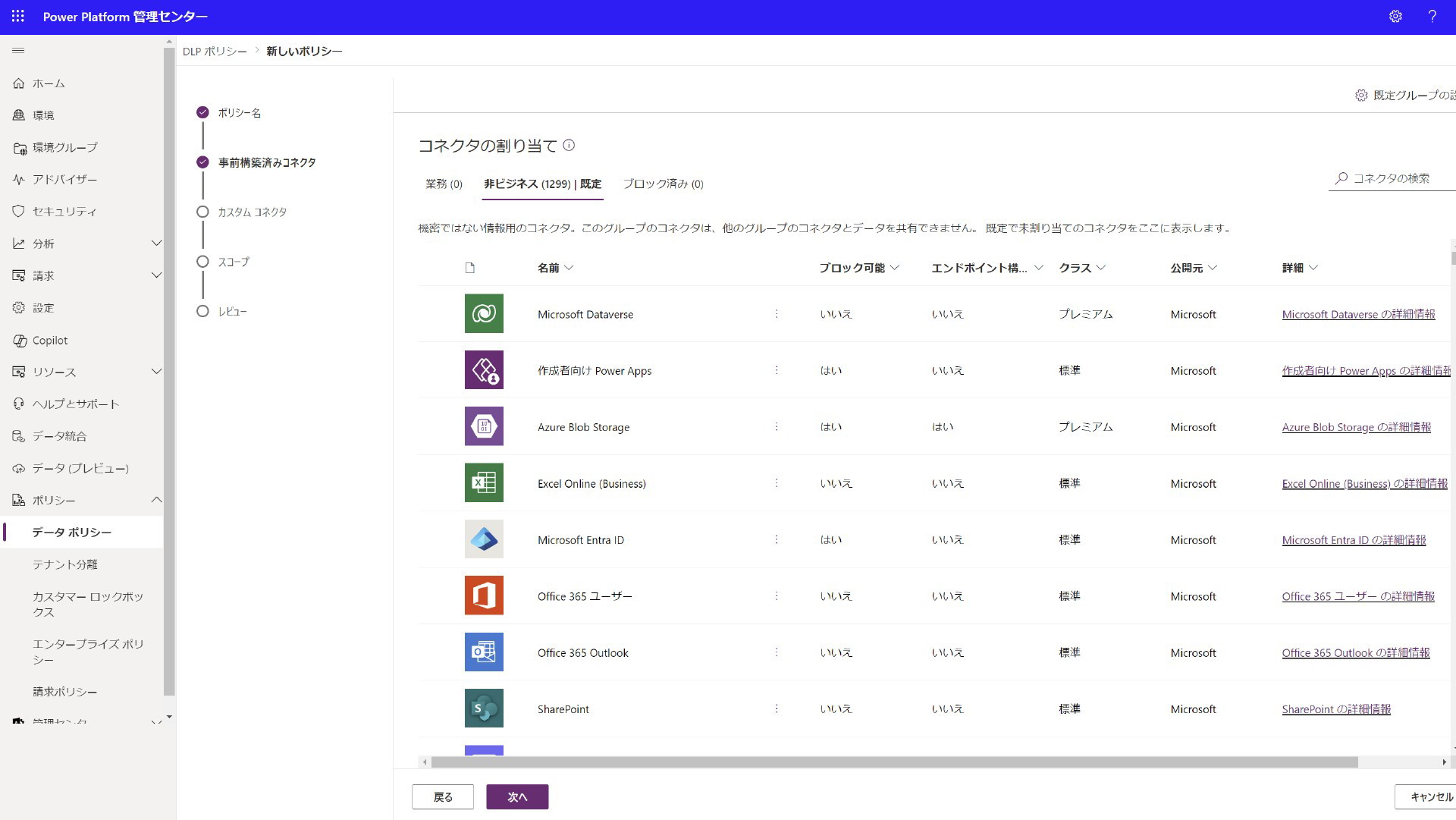Image resolution: width=1456 pixels, height=820 pixels.
Task: Click the 環境グループ icon
Action: (x=19, y=148)
